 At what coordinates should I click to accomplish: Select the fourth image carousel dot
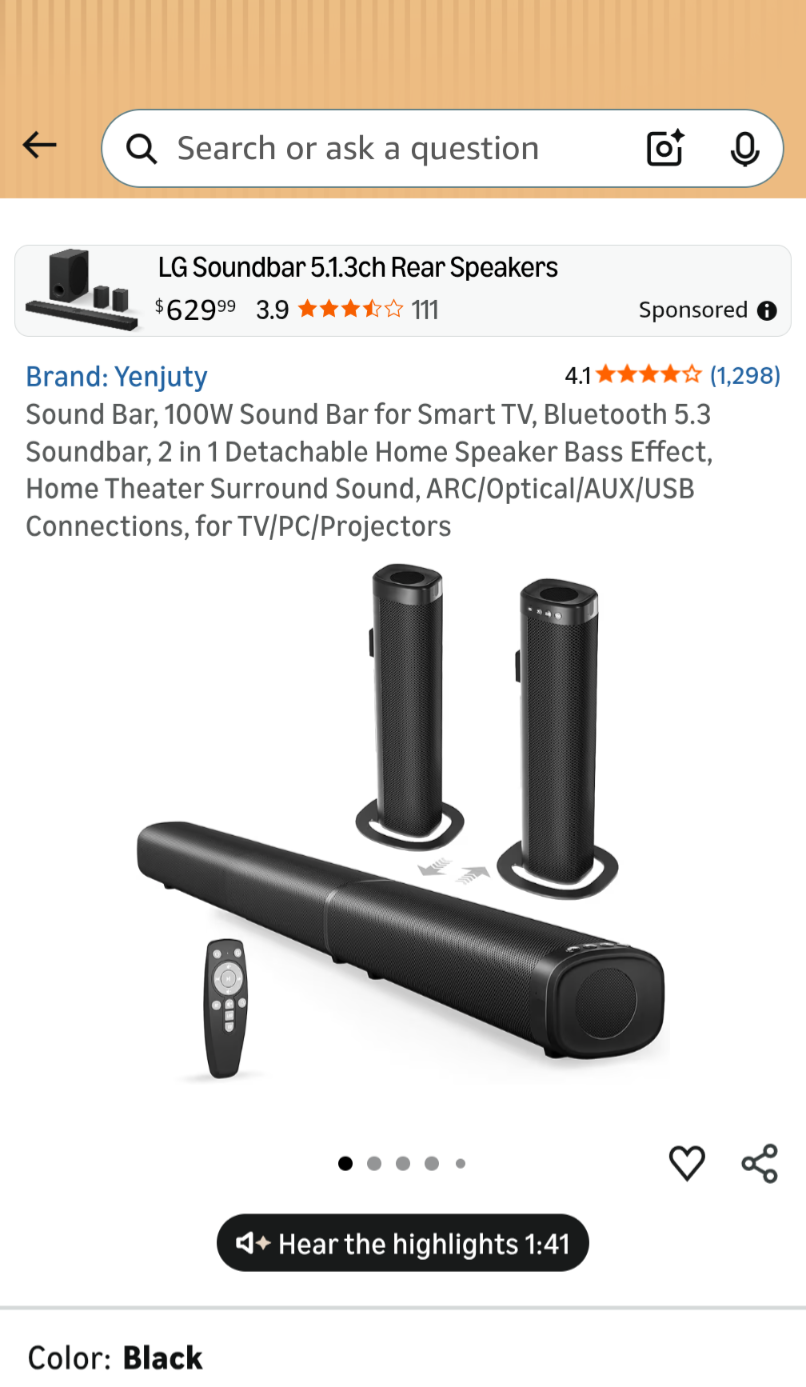click(x=431, y=1163)
